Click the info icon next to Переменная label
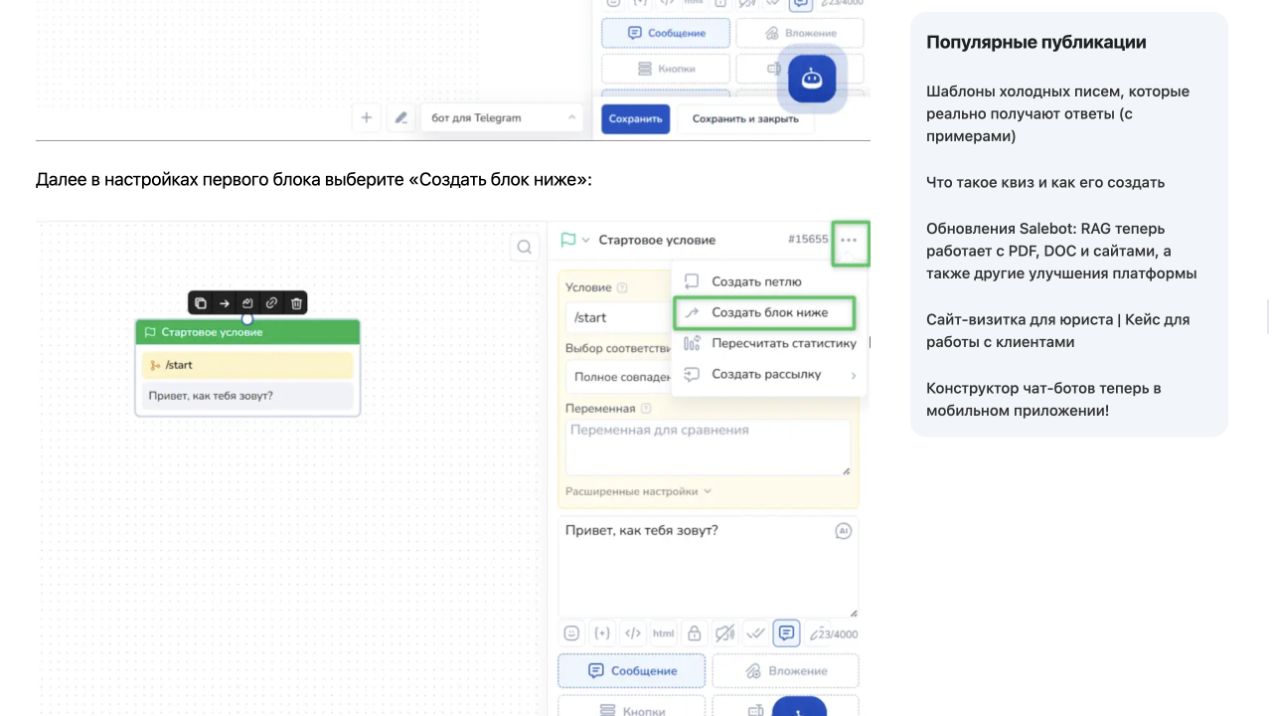 tap(646, 408)
